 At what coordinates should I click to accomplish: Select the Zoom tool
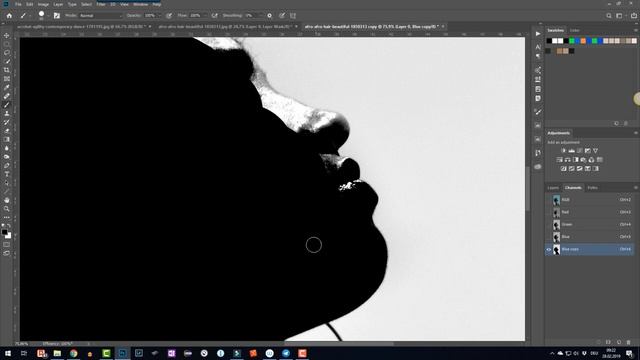7,209
